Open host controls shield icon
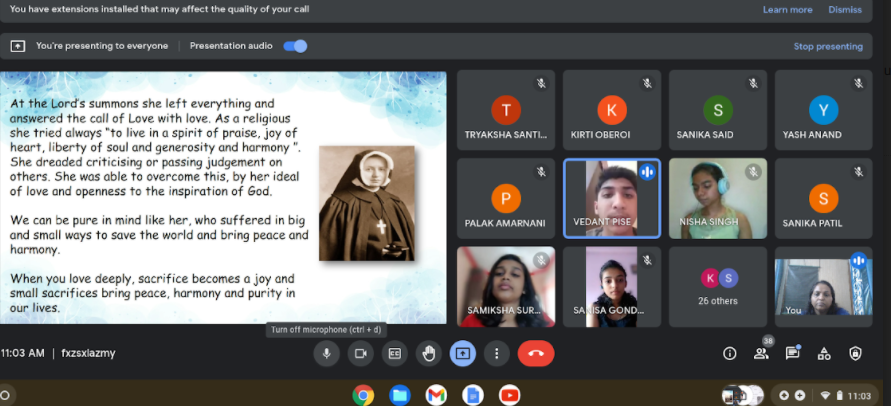The image size is (891, 406). 855,353
